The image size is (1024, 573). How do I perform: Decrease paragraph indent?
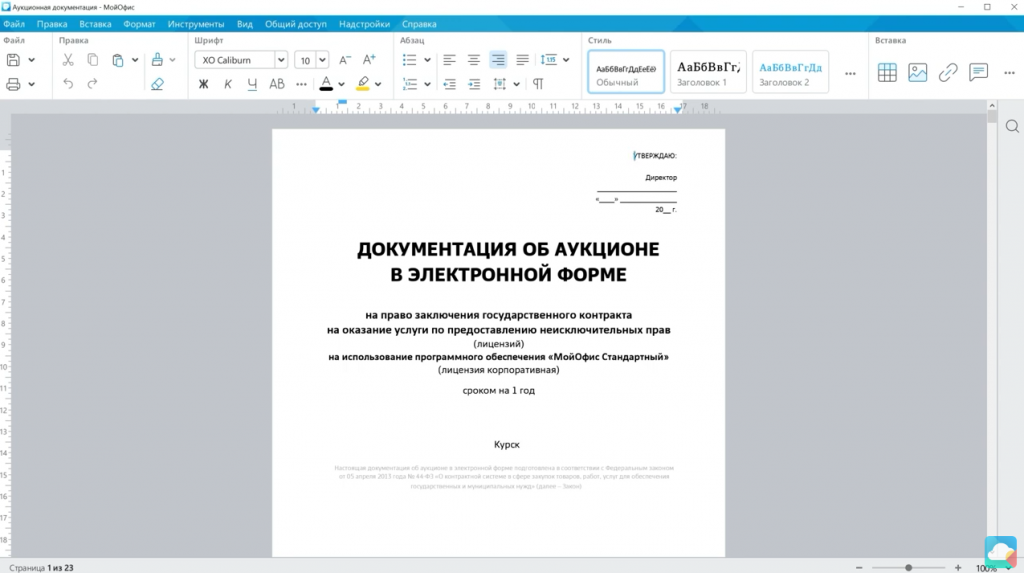tap(449, 84)
